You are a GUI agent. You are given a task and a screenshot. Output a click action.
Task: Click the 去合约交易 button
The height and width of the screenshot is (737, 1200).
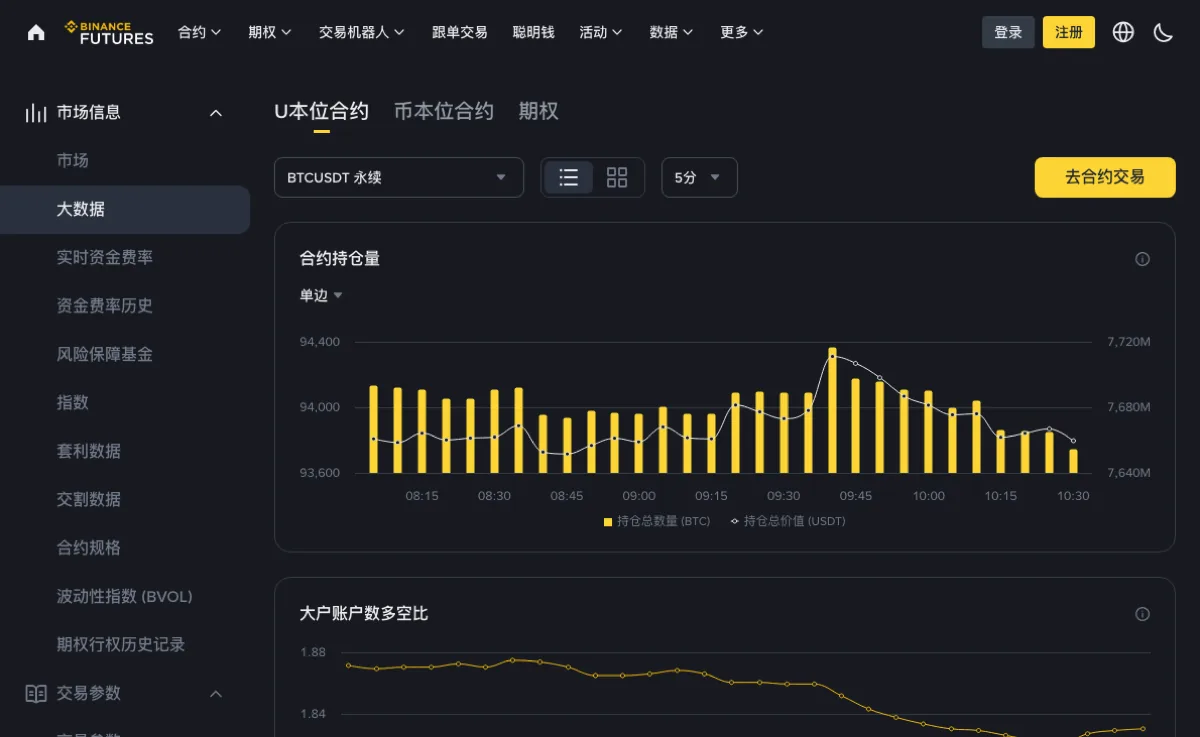coord(1105,177)
